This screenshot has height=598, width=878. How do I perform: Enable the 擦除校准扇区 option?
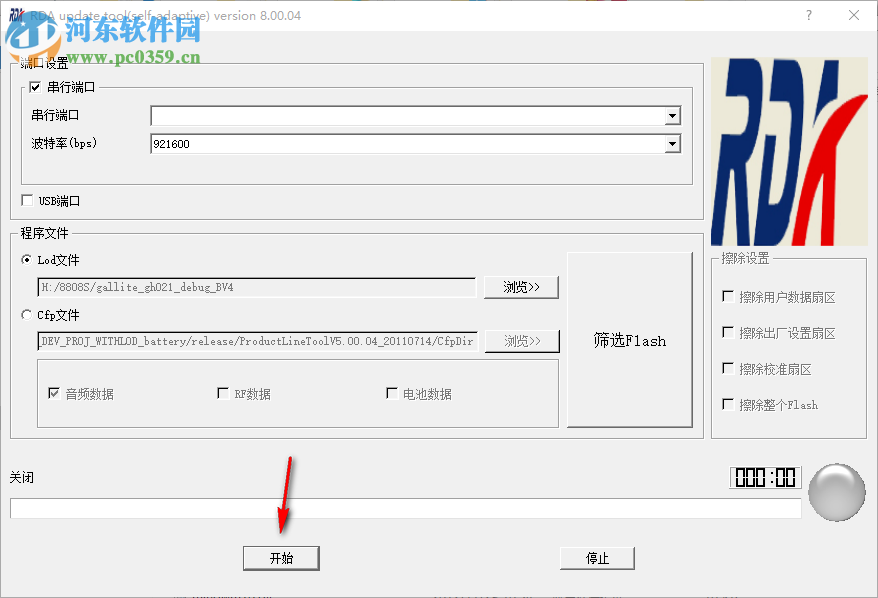(x=729, y=368)
